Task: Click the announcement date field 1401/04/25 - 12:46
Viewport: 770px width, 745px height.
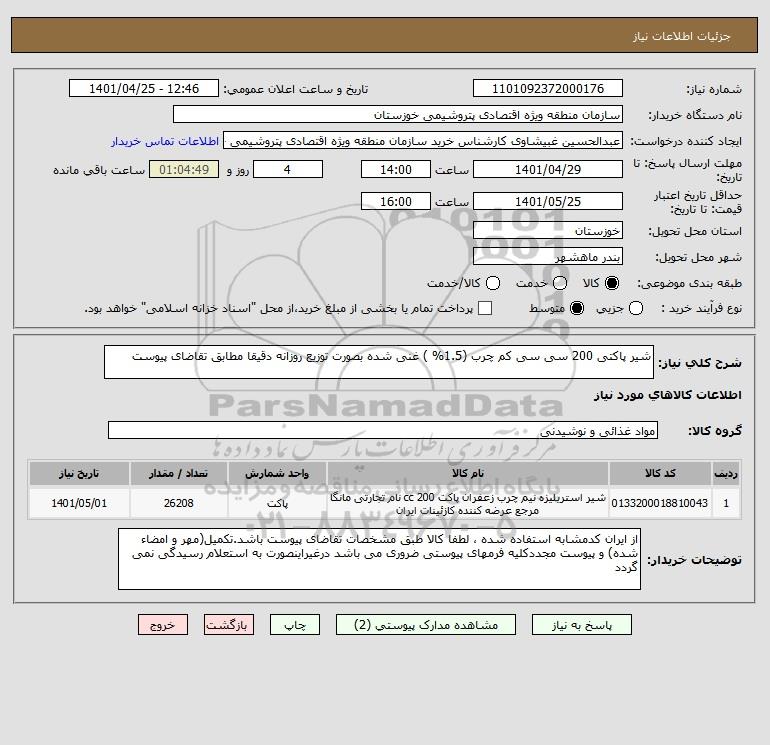Action: point(144,88)
